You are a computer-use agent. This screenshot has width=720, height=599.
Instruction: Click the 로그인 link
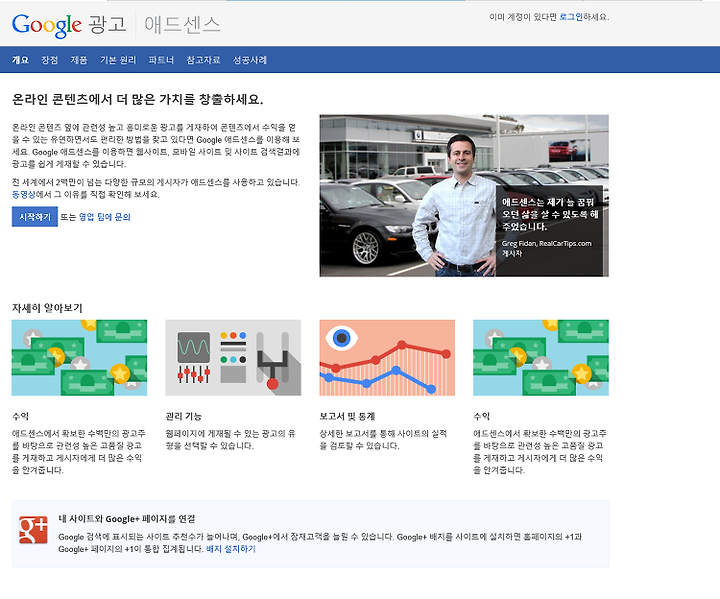click(x=571, y=17)
